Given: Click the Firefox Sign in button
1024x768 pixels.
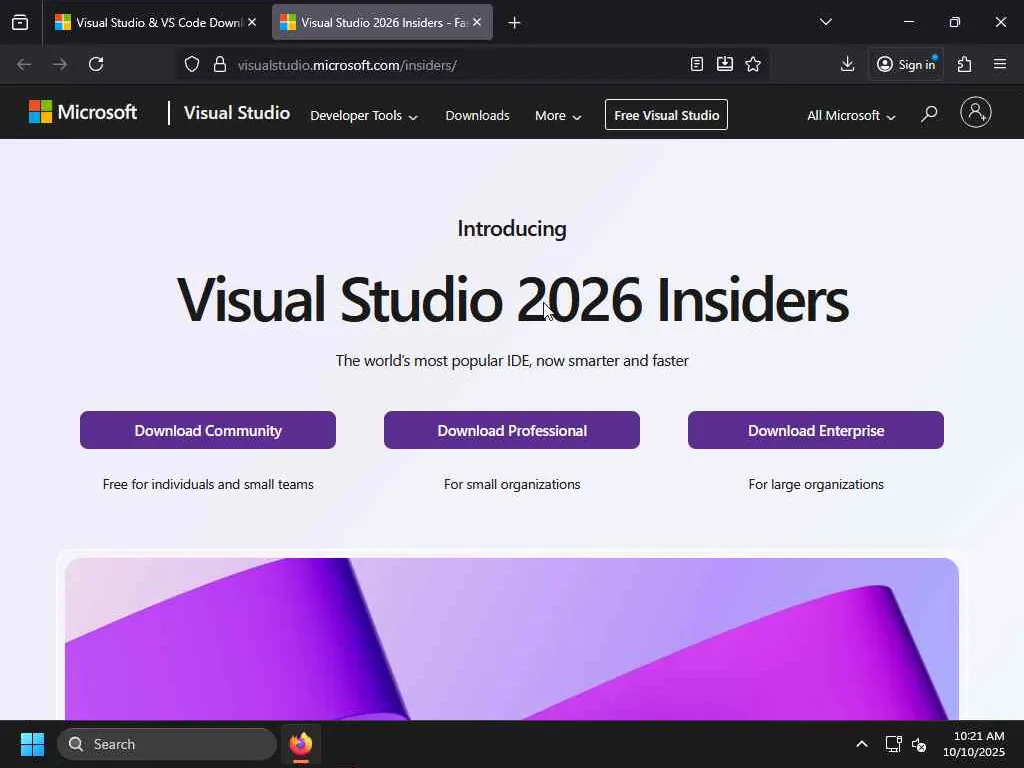Looking at the screenshot, I should pos(906,64).
